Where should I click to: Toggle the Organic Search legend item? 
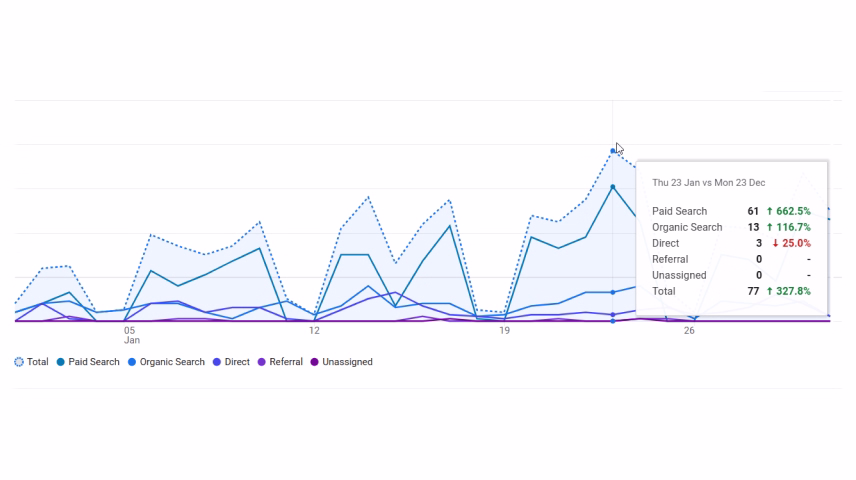click(x=166, y=362)
